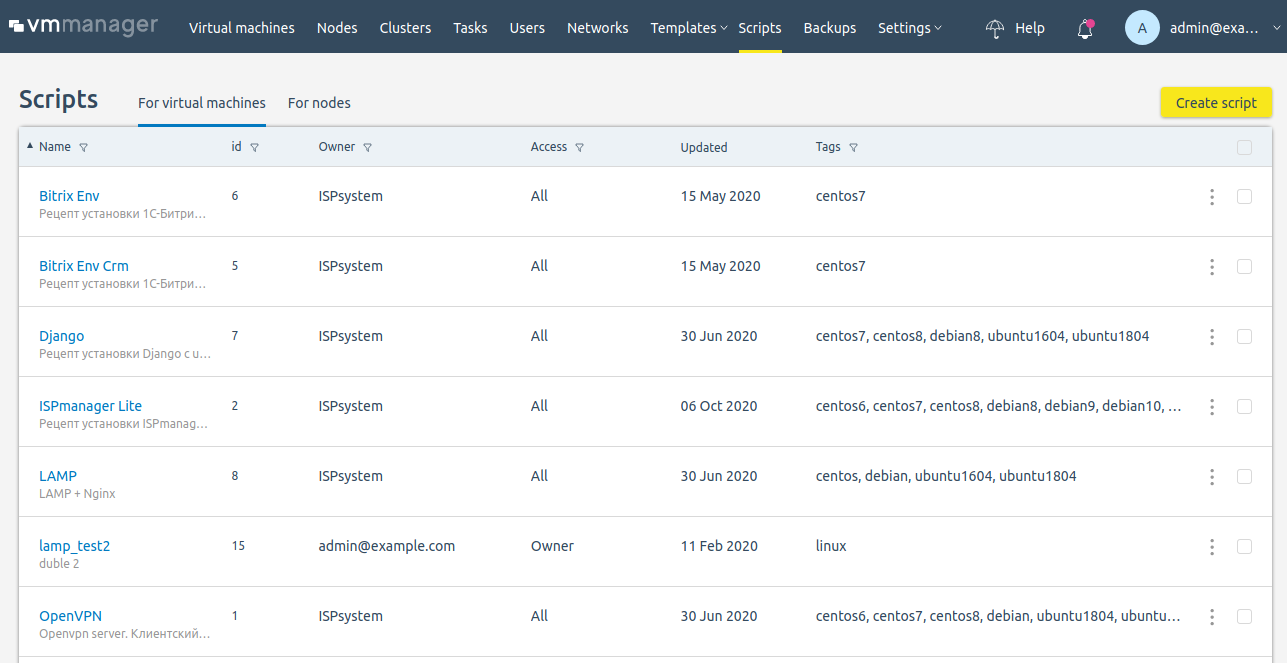This screenshot has height=663, width=1287.
Task: Switch to For virtual machines tab
Action: tap(202, 103)
